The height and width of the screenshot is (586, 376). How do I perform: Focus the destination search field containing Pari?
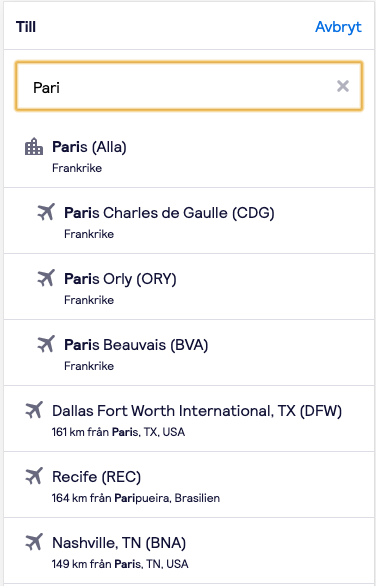coord(189,86)
